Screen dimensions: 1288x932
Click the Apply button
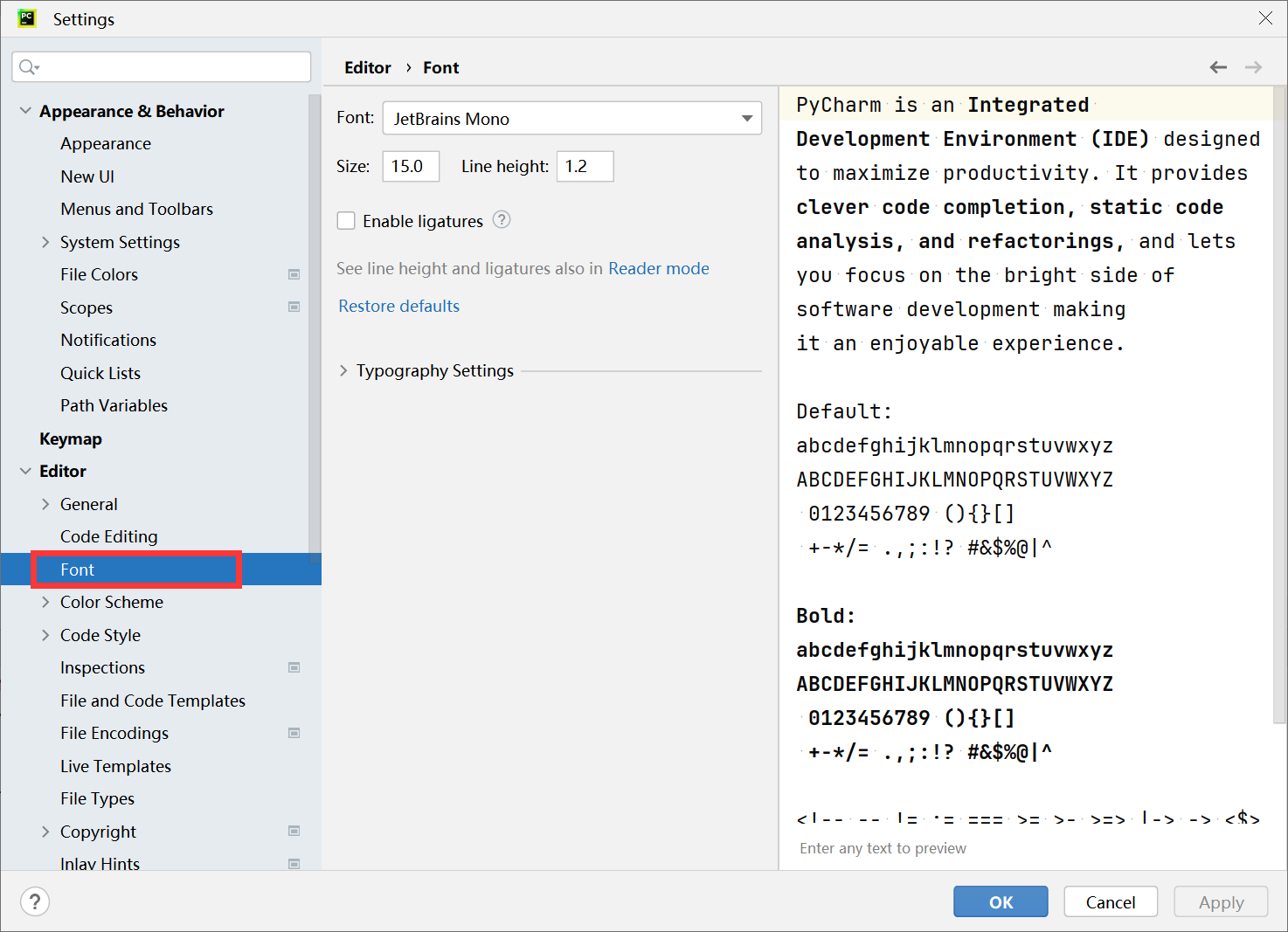[1221, 901]
